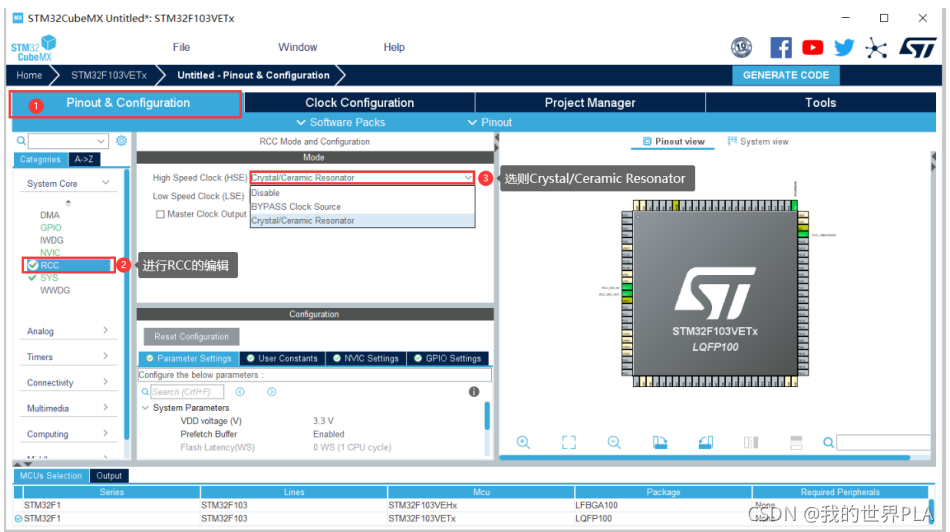Click the 10-year anniversary badge icon
Screen dimensions: 950x532
tap(742, 47)
